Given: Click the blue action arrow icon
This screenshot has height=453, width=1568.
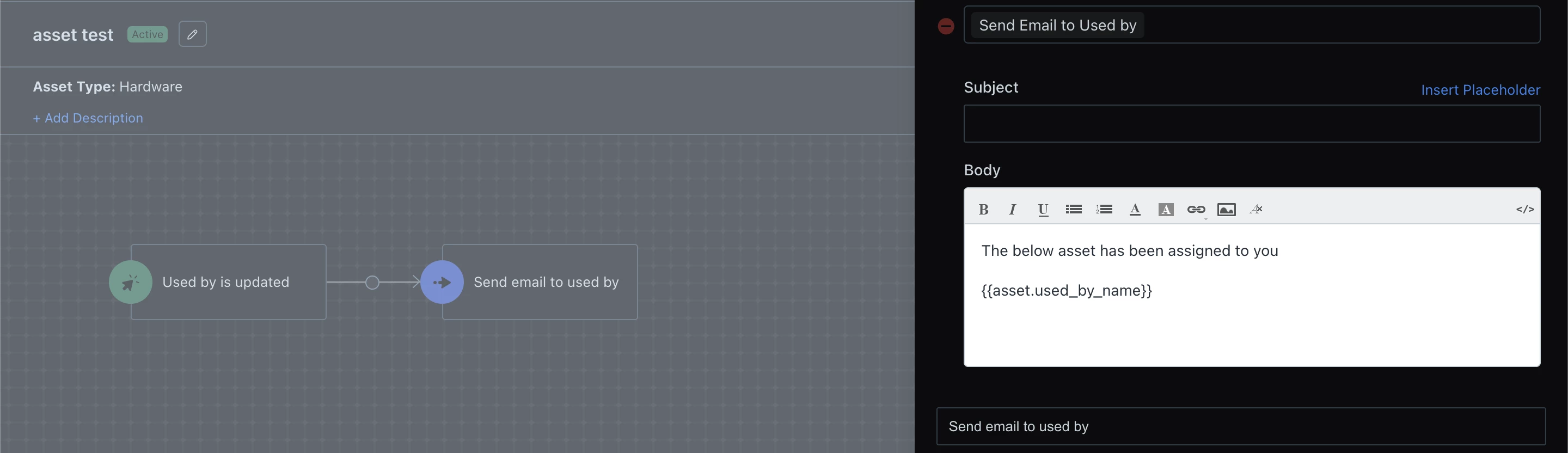Looking at the screenshot, I should tap(442, 282).
